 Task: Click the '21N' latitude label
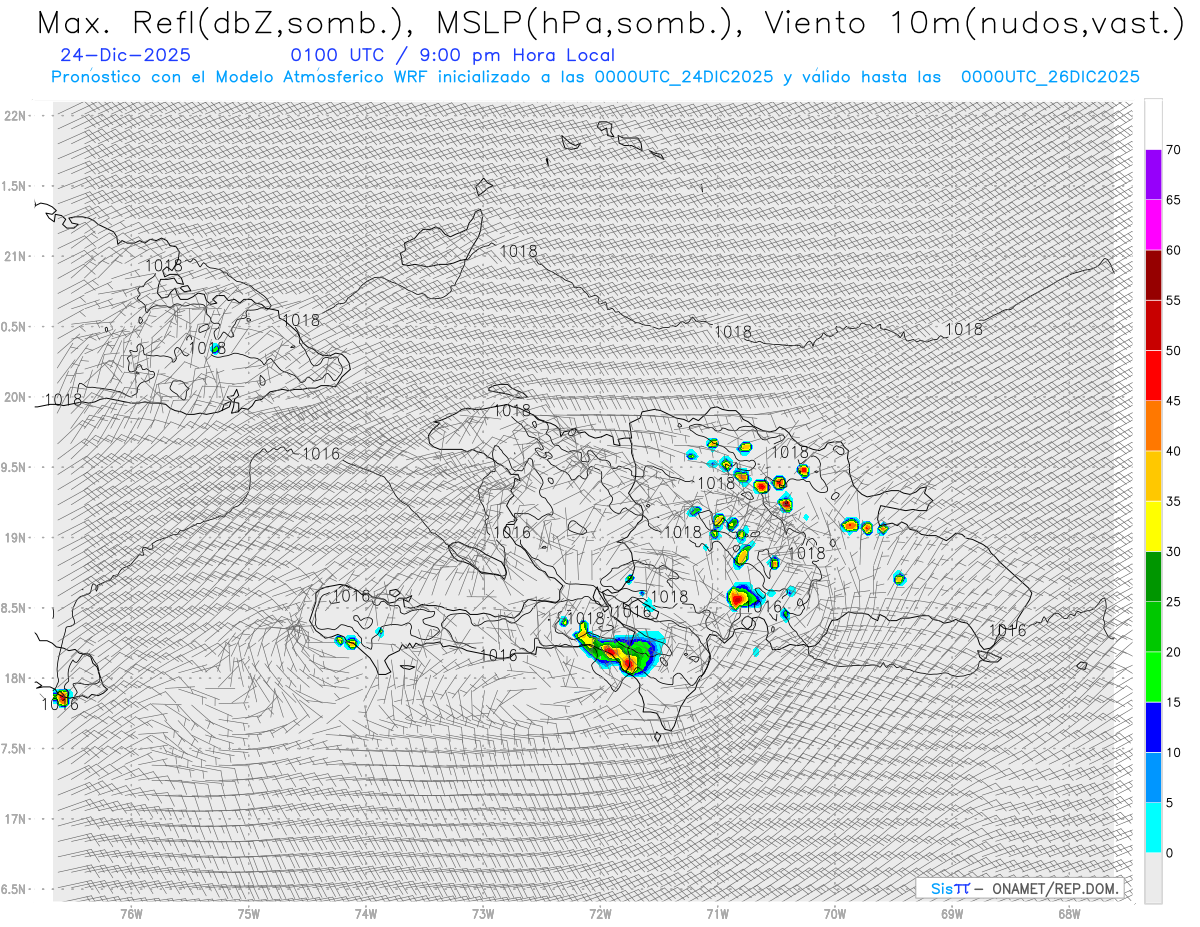click(x=17, y=256)
